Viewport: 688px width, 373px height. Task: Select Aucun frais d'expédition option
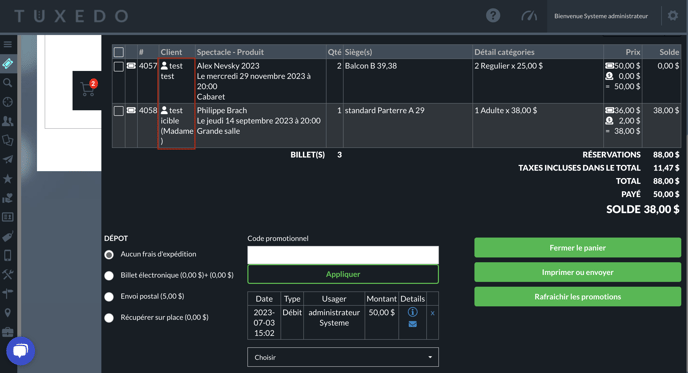point(109,255)
